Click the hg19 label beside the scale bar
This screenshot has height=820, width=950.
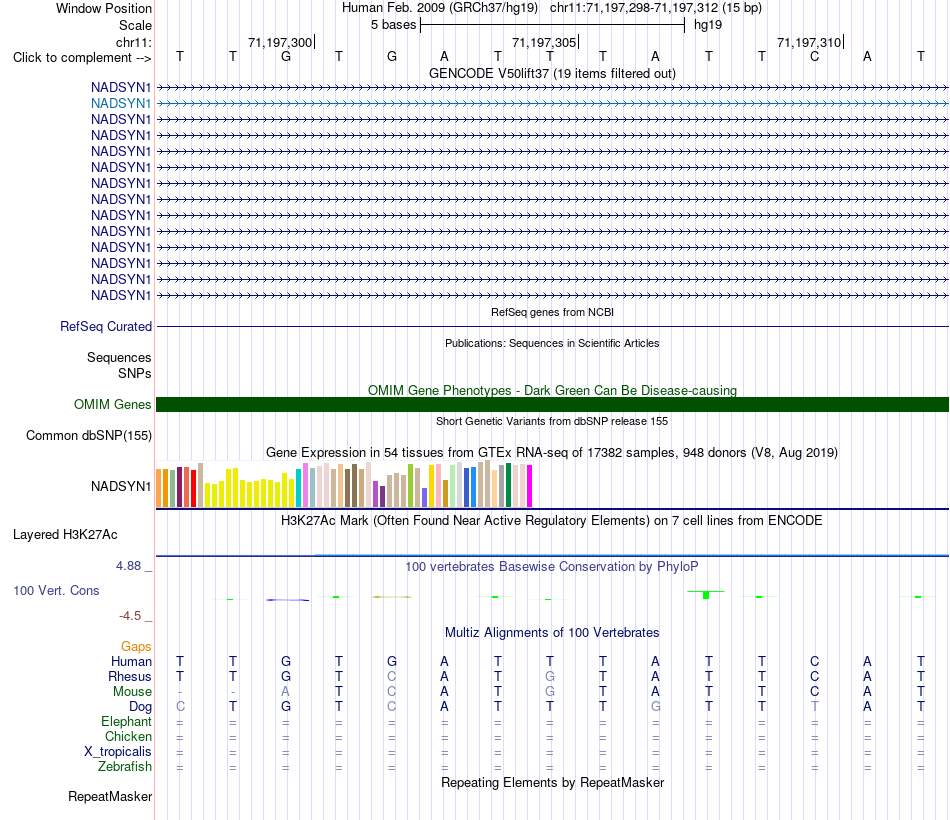[x=708, y=25]
